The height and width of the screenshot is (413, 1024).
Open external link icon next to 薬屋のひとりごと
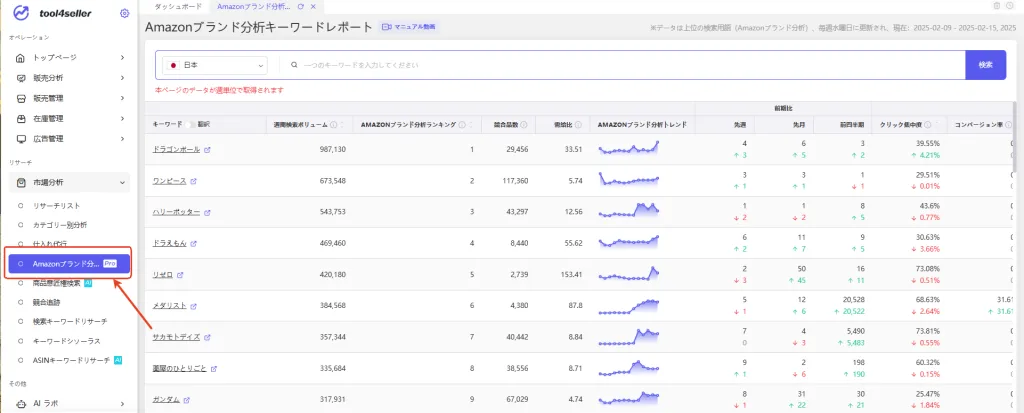click(x=214, y=369)
